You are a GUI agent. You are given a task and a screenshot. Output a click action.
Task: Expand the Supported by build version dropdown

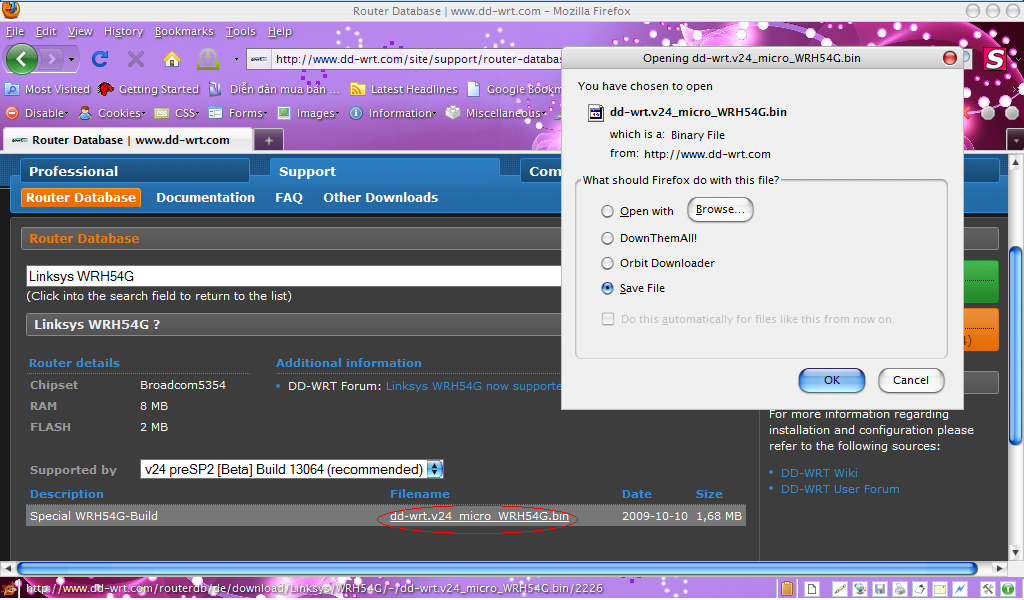tap(435, 469)
